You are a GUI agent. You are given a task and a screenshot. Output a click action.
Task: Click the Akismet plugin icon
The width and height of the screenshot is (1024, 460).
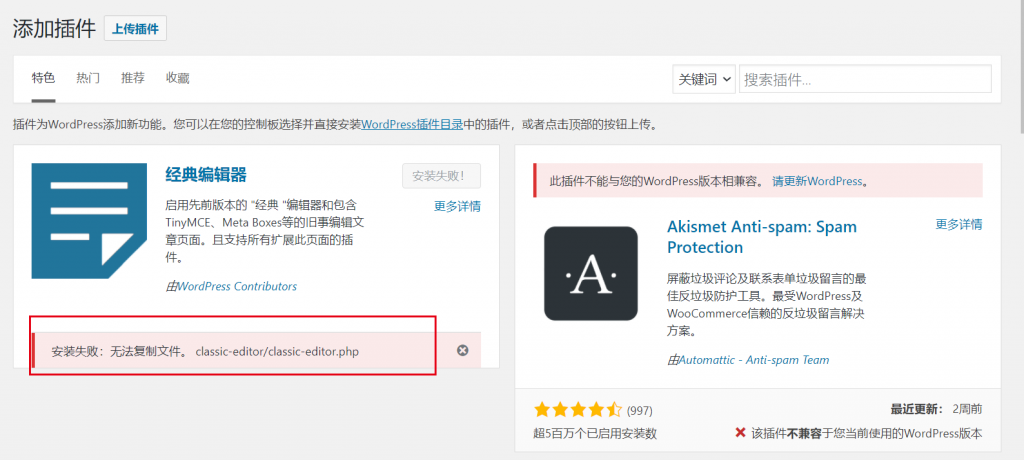[x=590, y=273]
